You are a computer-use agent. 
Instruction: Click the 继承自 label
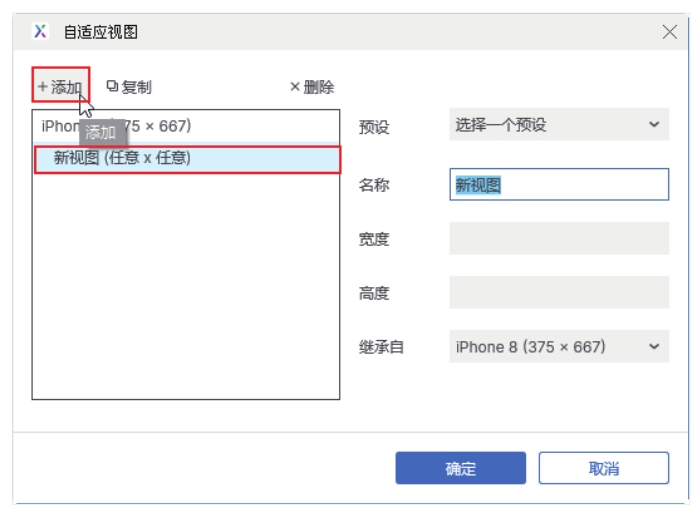[381, 347]
